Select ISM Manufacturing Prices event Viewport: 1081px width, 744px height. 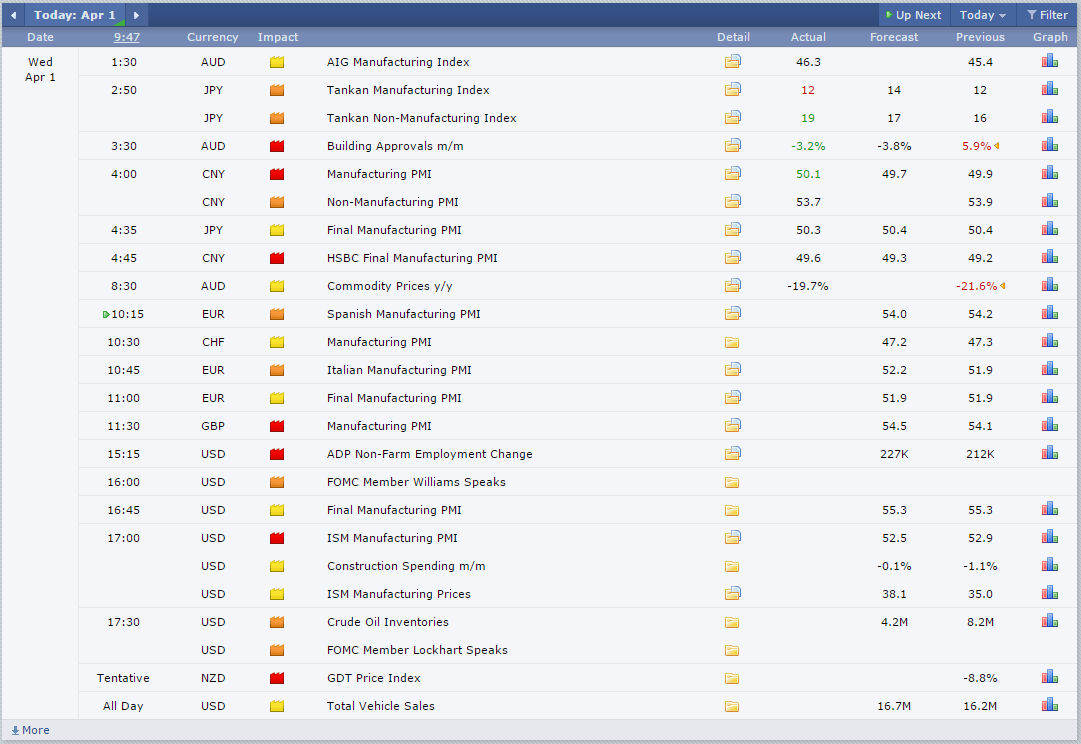click(x=398, y=594)
